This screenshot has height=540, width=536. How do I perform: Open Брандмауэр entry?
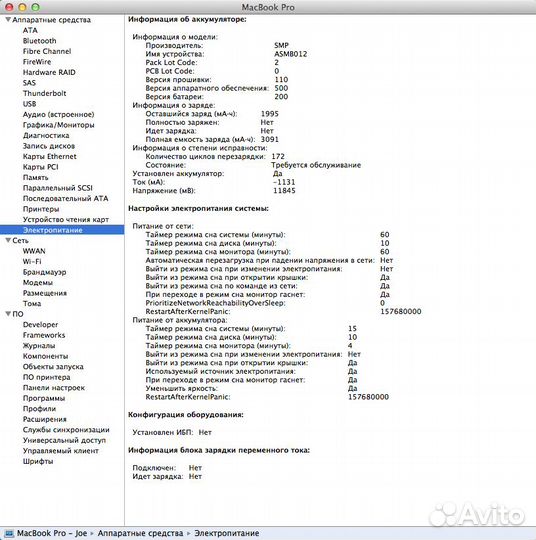tap(44, 272)
